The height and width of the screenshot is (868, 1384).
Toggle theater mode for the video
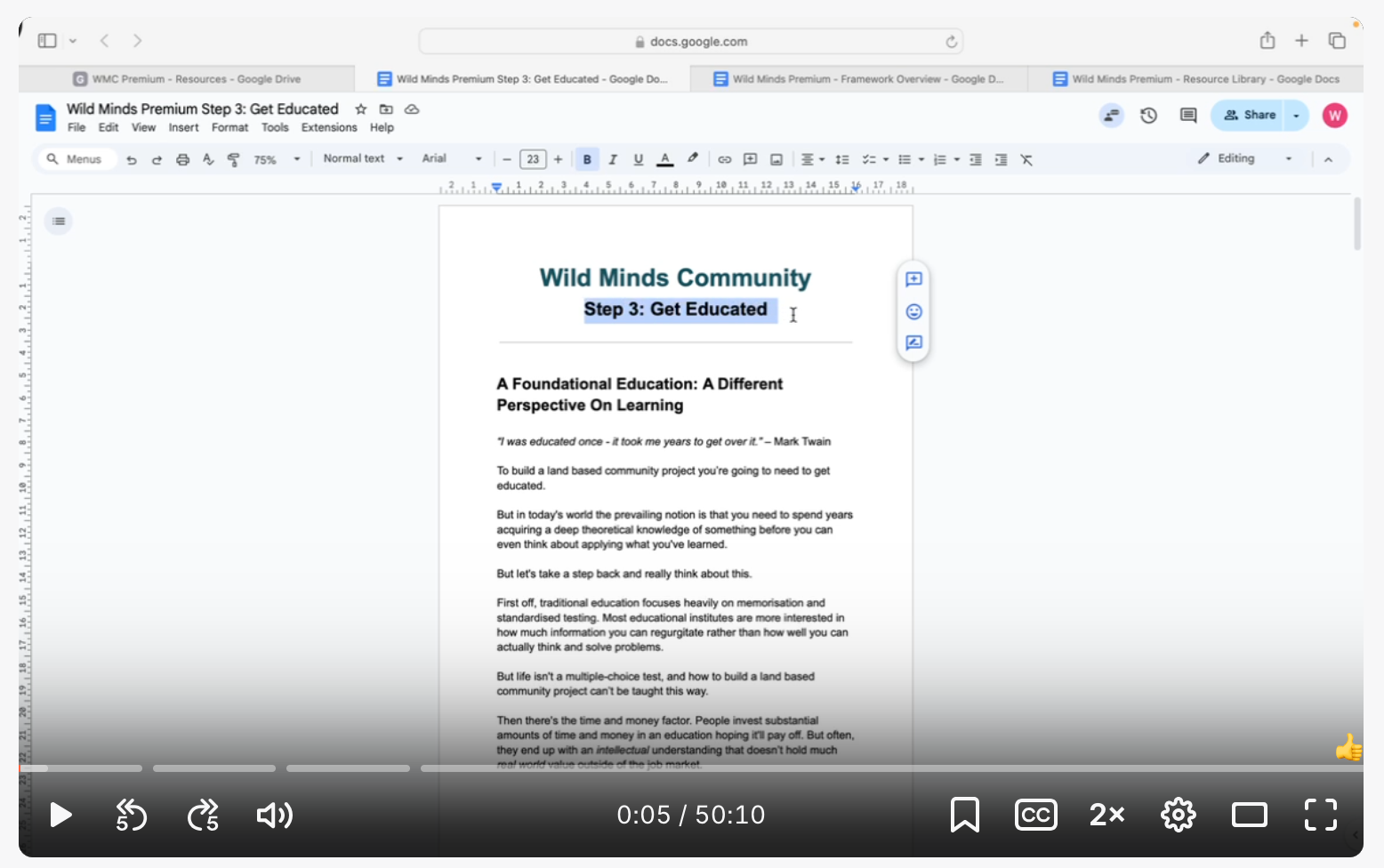[x=1250, y=815]
